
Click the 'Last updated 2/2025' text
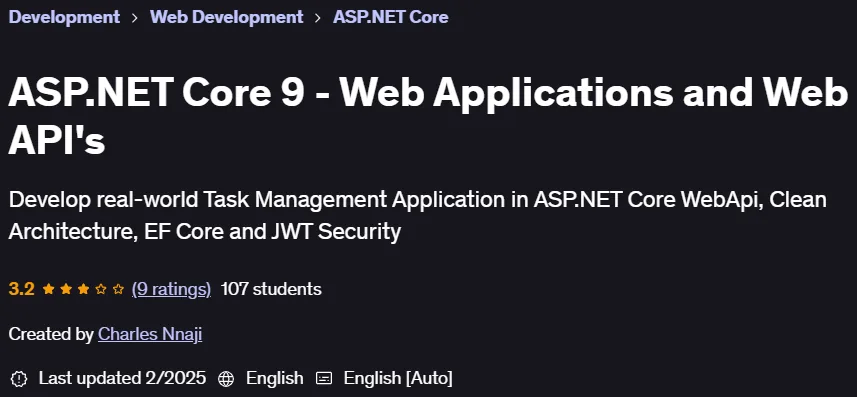coord(122,378)
